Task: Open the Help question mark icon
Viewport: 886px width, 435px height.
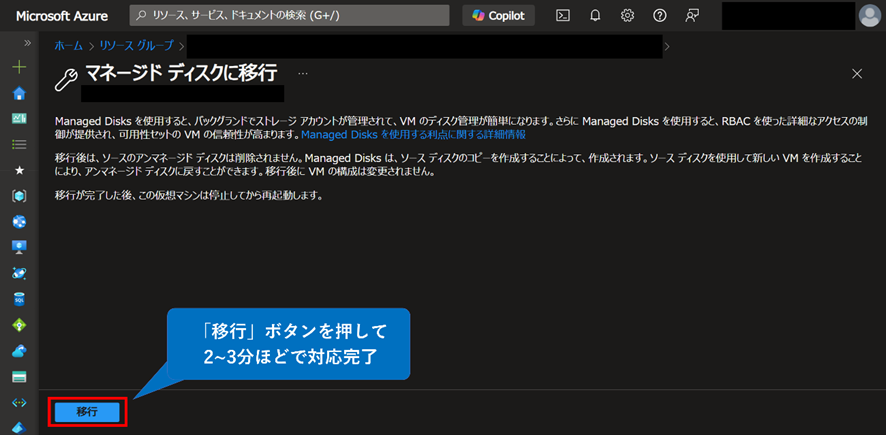Action: click(x=659, y=16)
